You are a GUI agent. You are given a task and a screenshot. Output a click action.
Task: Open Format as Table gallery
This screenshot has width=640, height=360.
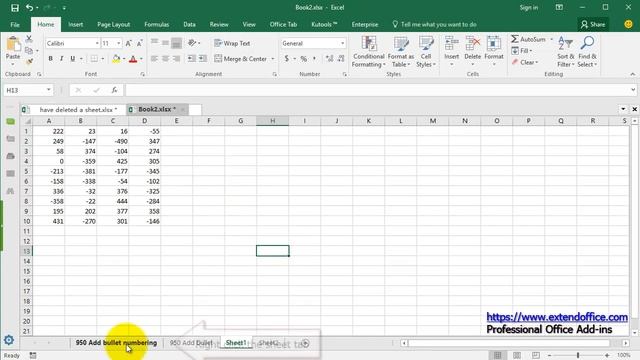pos(400,52)
